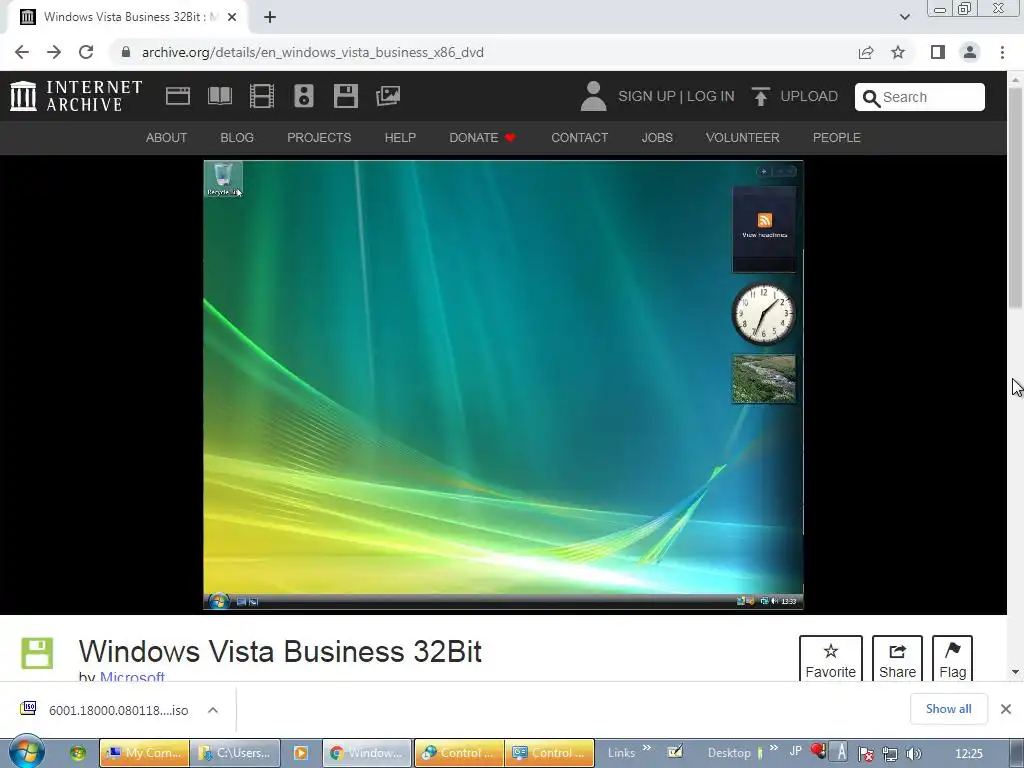Open the BLOG menu item
Viewport: 1024px width, 768px height.
pos(237,138)
